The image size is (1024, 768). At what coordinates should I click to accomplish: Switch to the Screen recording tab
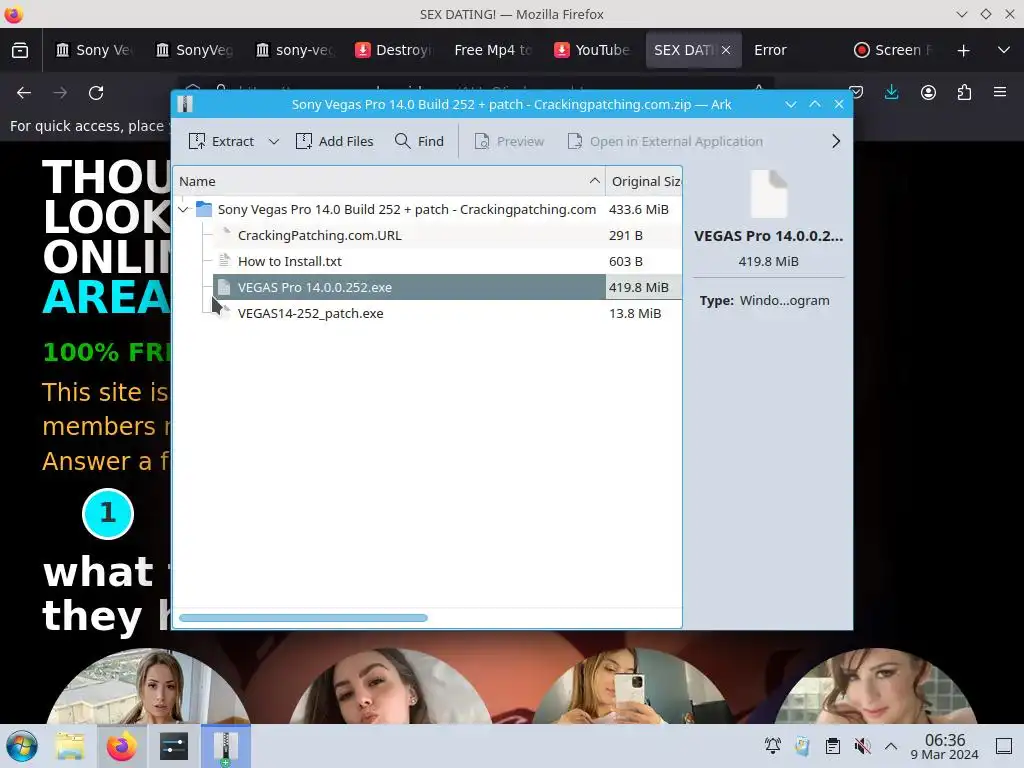(x=893, y=50)
